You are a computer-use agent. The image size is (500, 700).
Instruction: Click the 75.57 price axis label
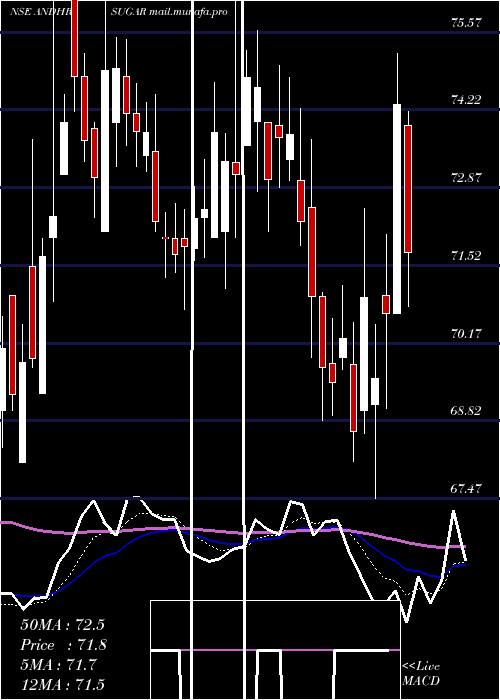[466, 22]
